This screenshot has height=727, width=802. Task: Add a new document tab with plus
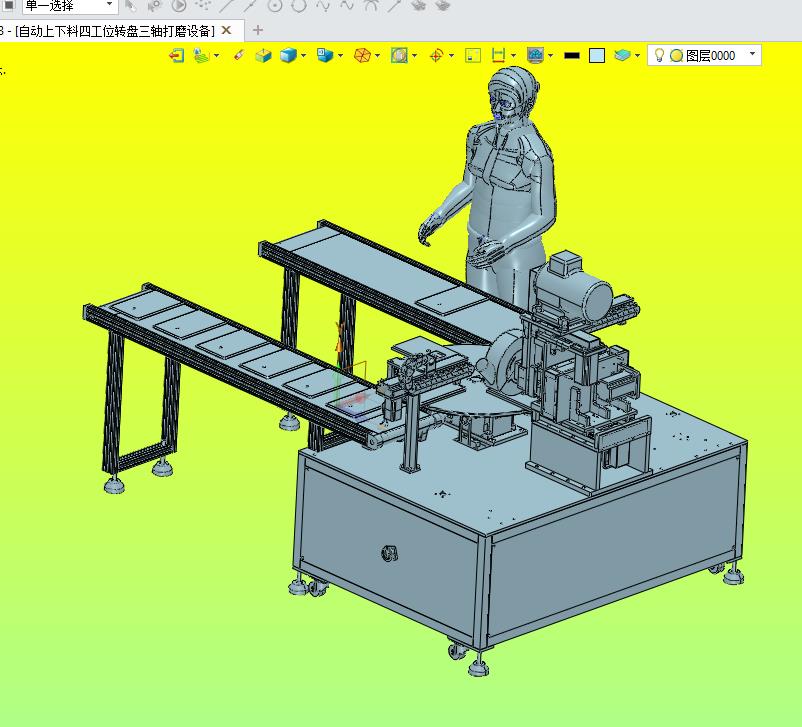(258, 30)
